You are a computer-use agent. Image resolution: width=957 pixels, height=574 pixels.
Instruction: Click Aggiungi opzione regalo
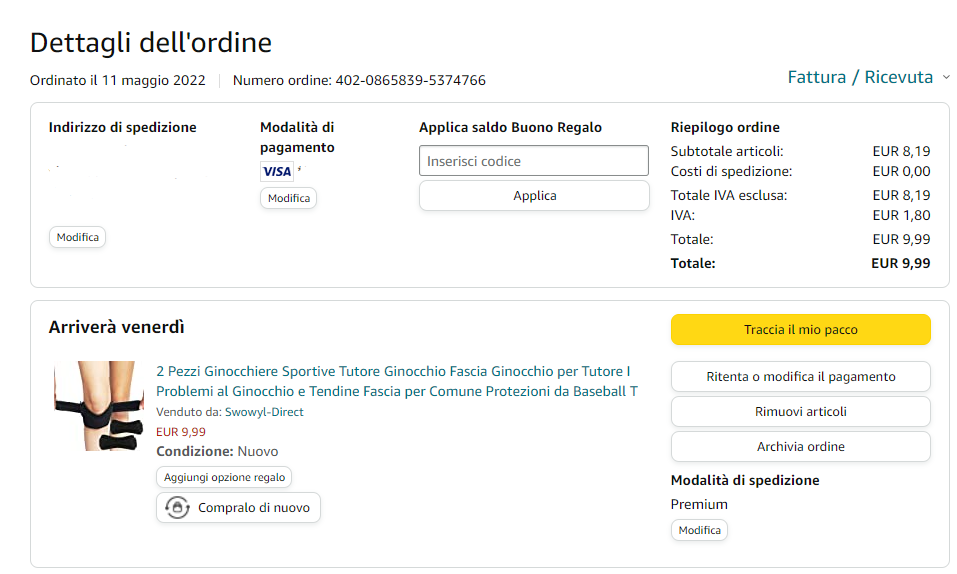point(224,477)
